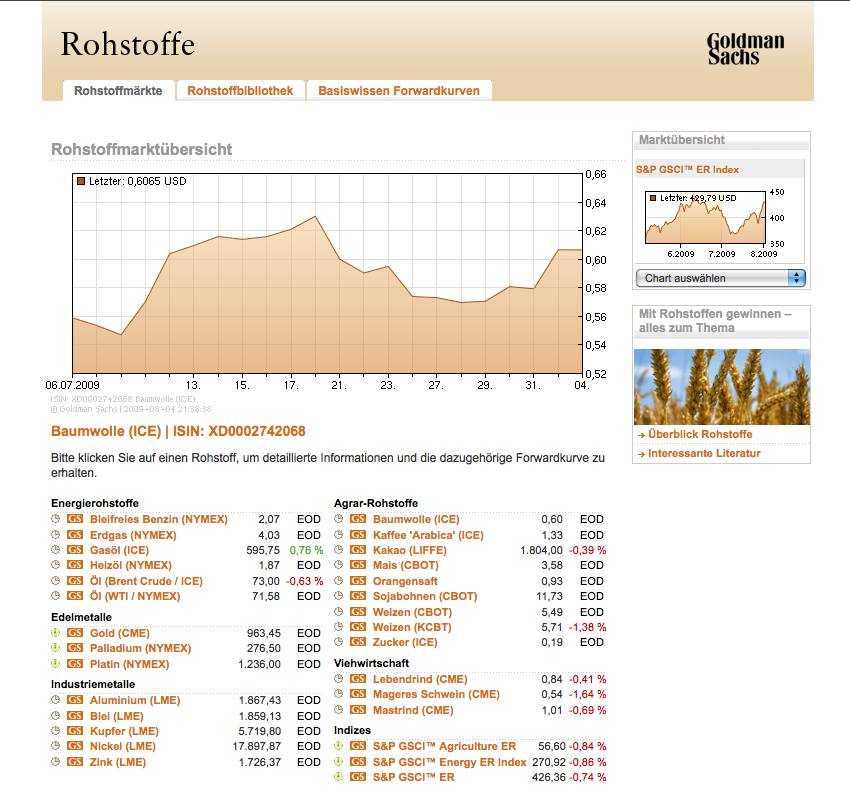Click the clock icon beside Baumwolle (ICE)
Screen dimensions: 850x808
point(338,519)
